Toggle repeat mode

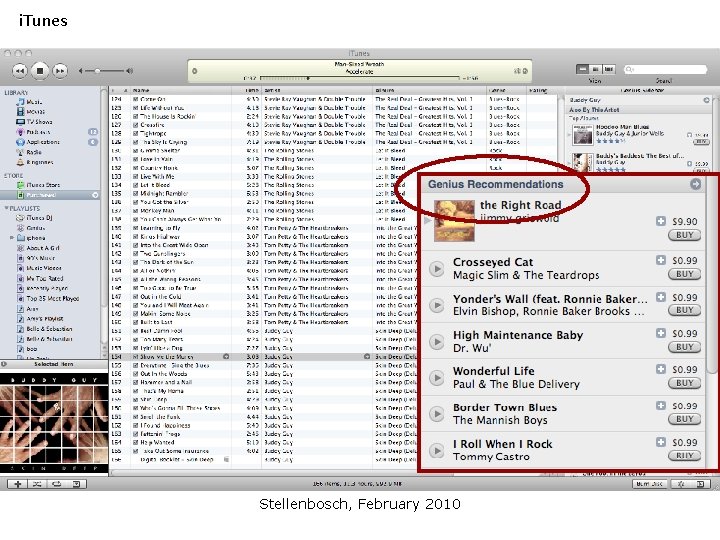[57, 484]
